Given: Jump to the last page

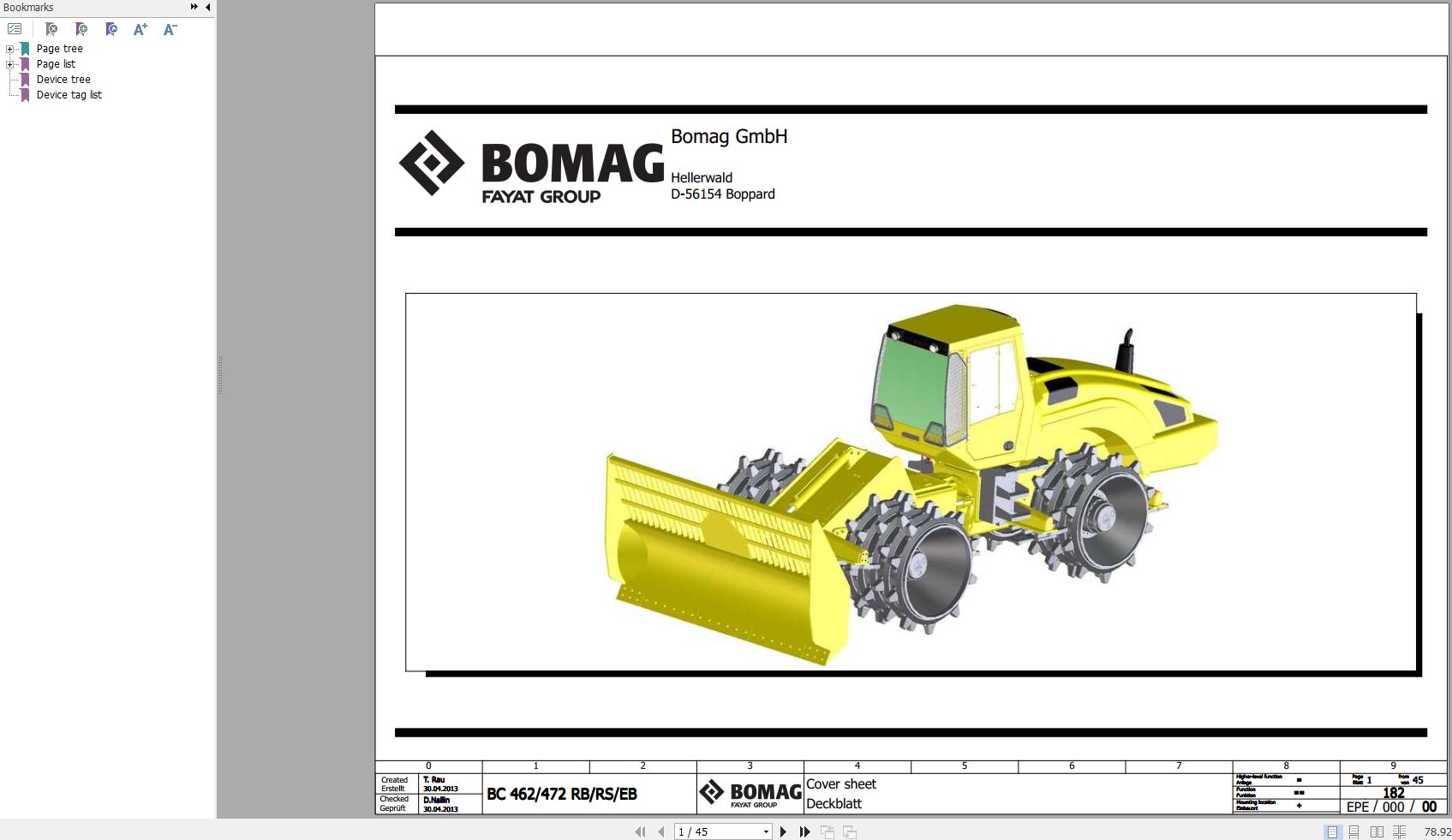Looking at the screenshot, I should coord(804,831).
